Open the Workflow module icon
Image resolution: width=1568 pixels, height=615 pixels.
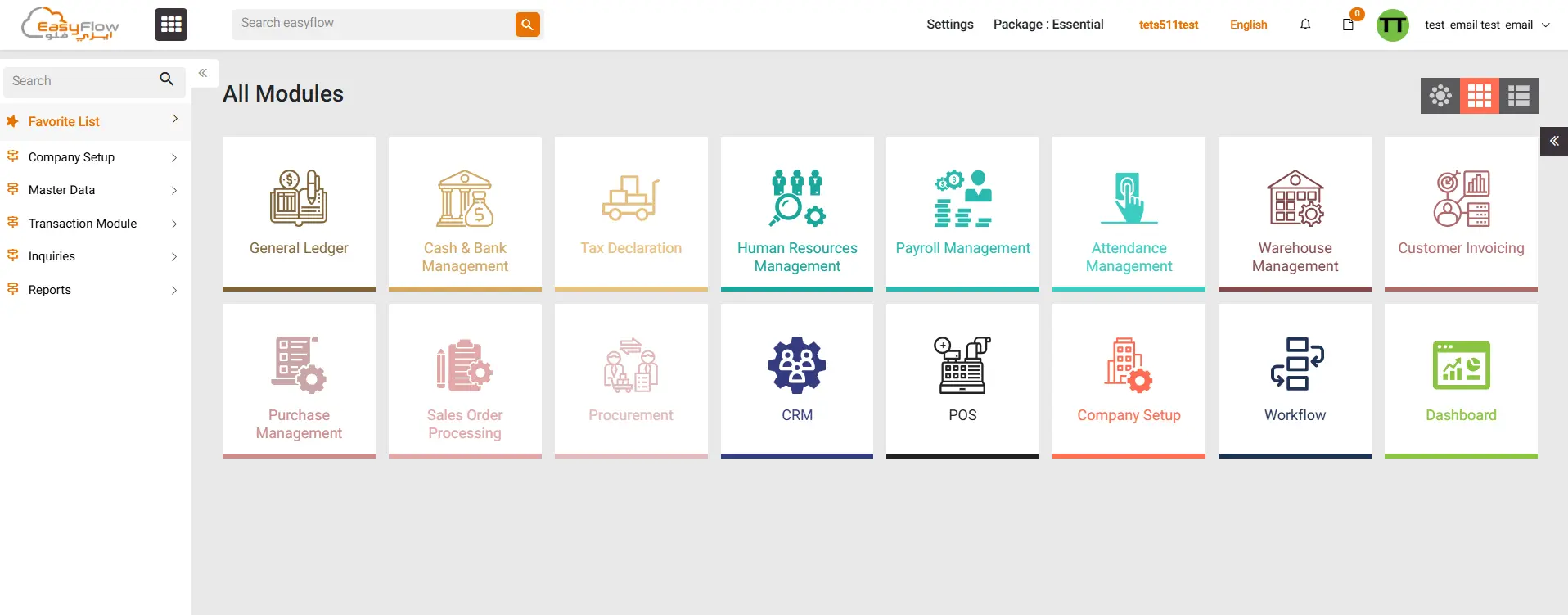tap(1295, 365)
